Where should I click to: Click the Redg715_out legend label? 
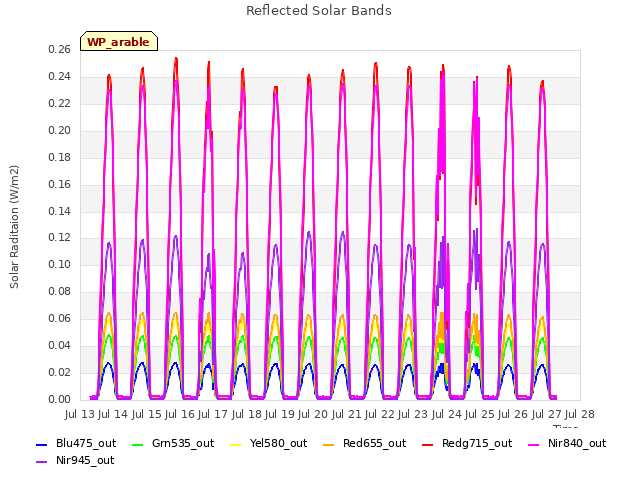click(477, 443)
